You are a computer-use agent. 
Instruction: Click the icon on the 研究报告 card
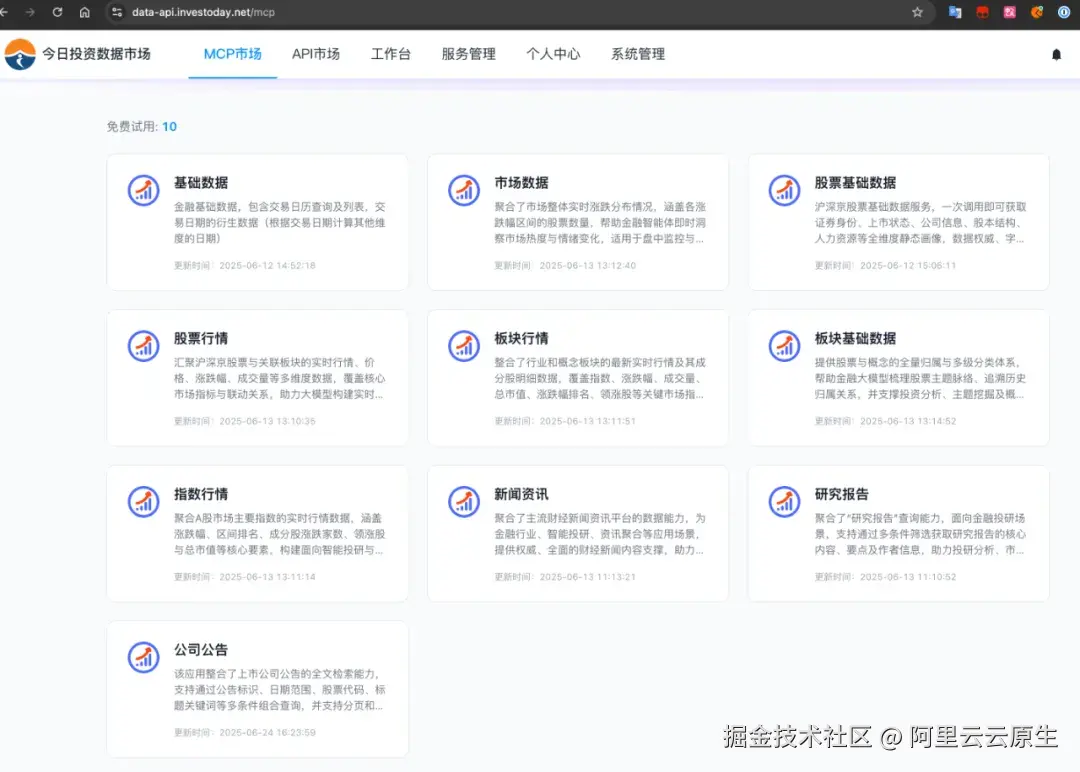(x=783, y=501)
